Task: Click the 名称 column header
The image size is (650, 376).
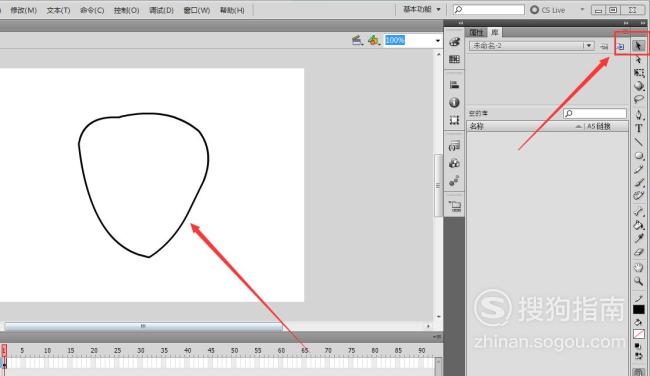Action: coord(477,126)
